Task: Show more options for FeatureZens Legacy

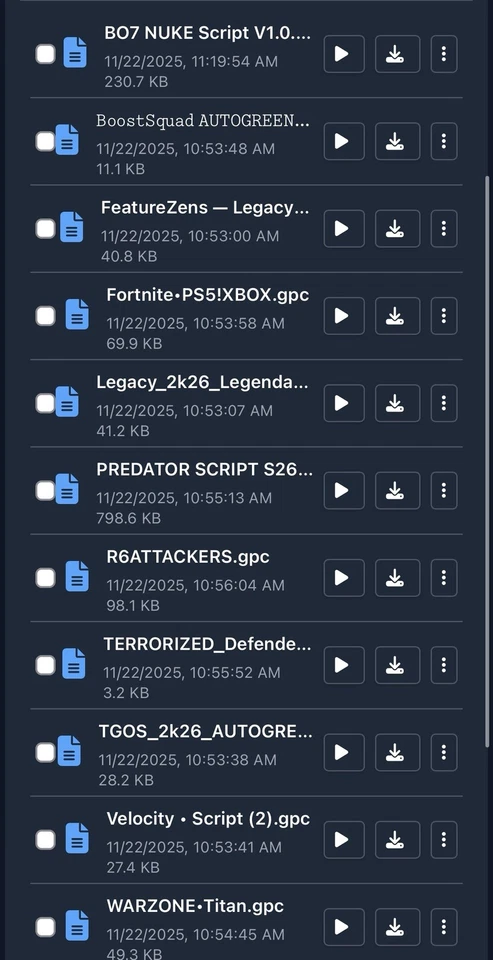Action: click(x=444, y=229)
